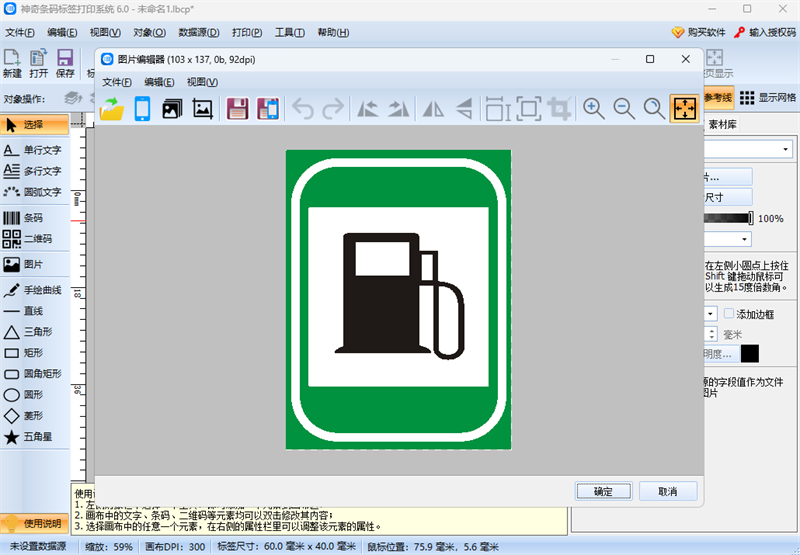800x555 pixels.
Task: Enable the 添加边框 checkbox
Action: pyautogui.click(x=729, y=314)
